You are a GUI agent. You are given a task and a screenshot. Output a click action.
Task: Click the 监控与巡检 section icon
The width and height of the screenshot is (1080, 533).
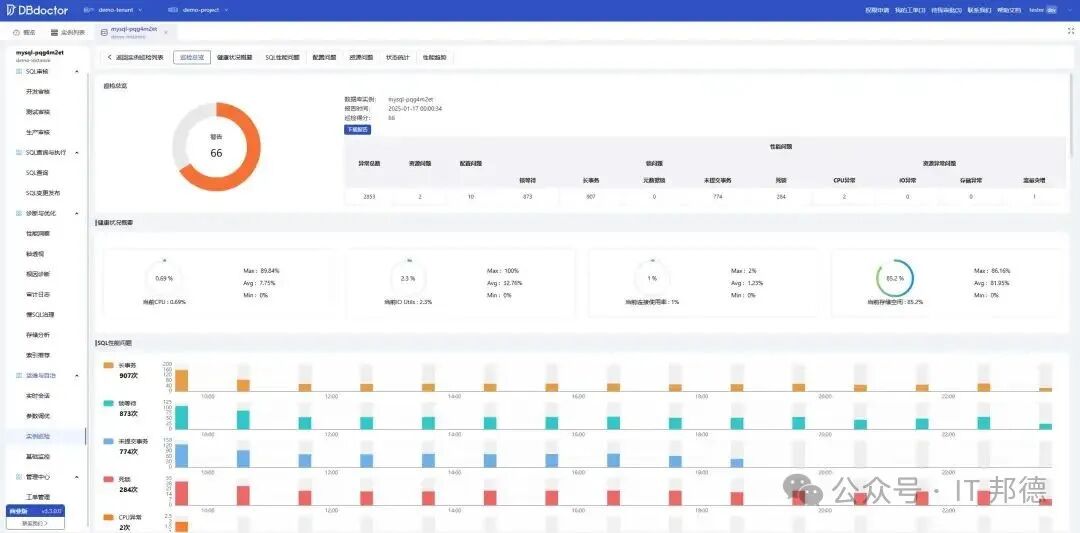click(19, 375)
